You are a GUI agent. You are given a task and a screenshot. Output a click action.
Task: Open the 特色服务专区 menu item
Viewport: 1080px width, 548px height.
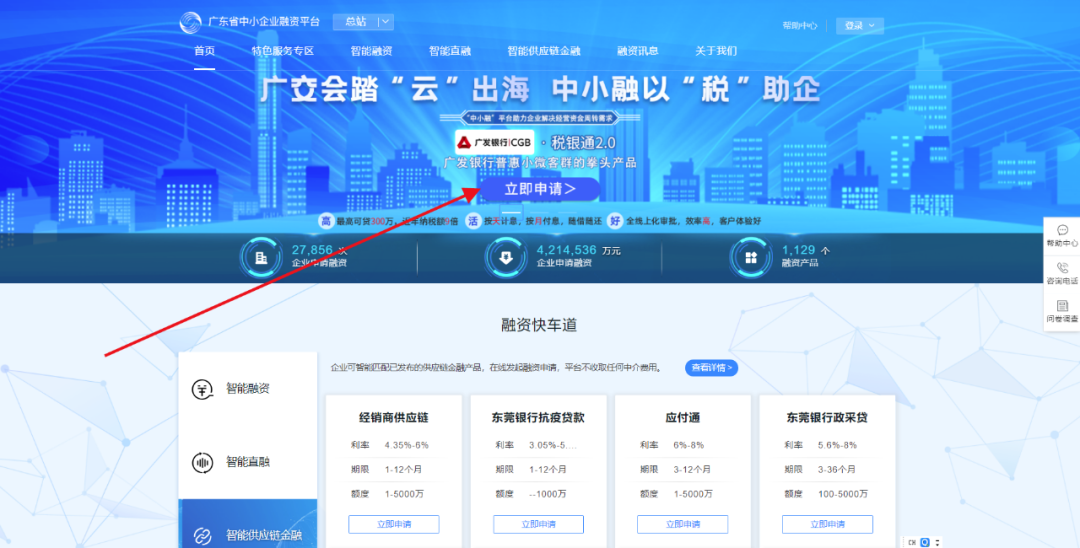(x=282, y=51)
